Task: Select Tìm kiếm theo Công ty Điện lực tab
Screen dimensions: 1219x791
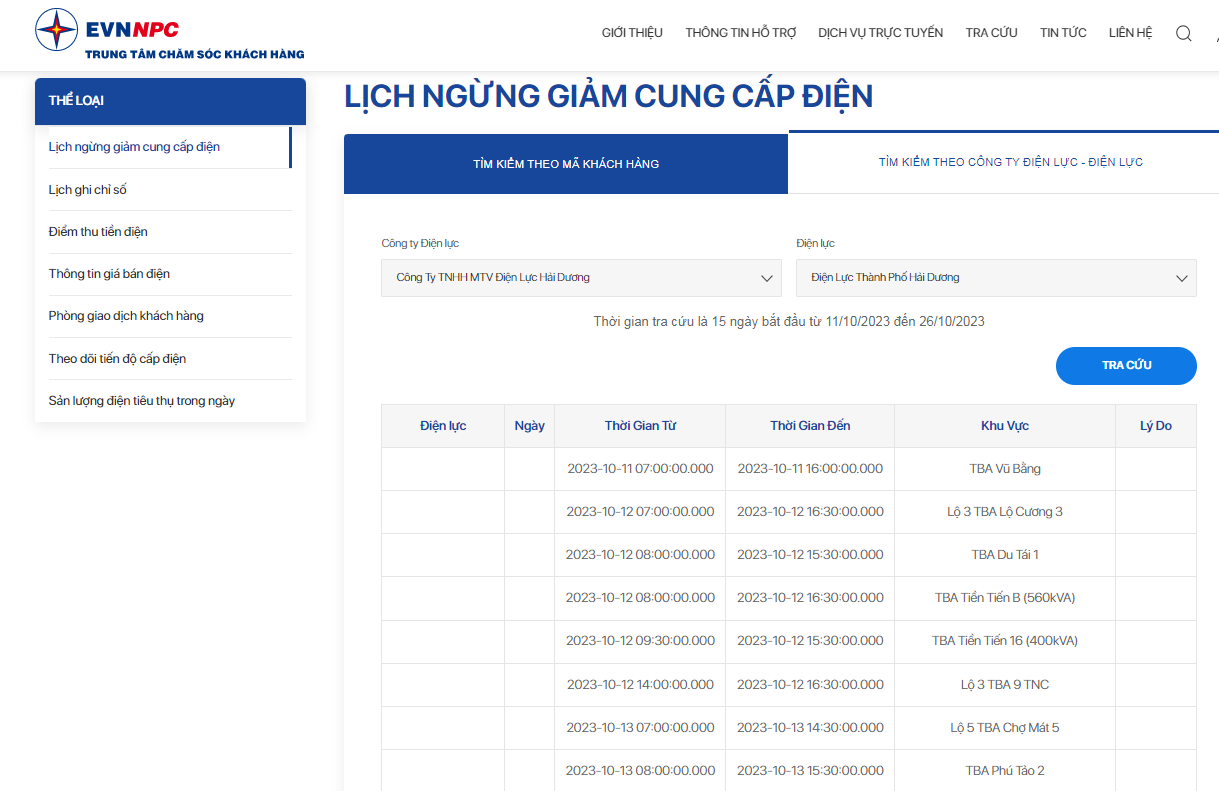Action: pos(1010,162)
